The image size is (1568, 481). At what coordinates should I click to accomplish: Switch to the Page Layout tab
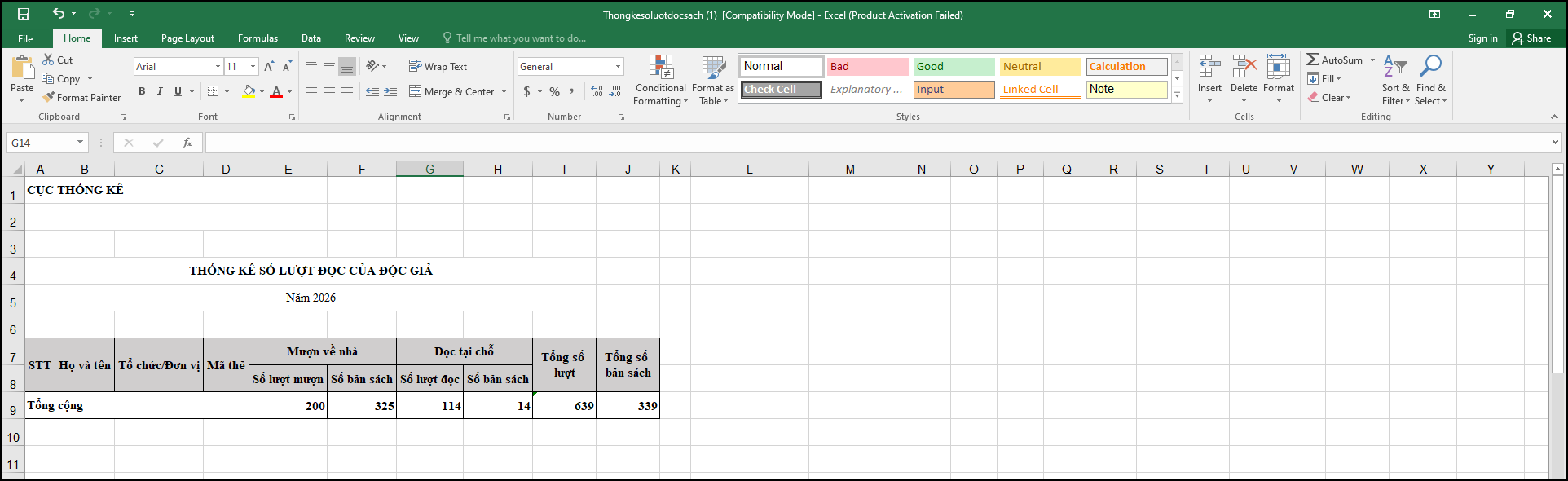pyautogui.click(x=187, y=38)
